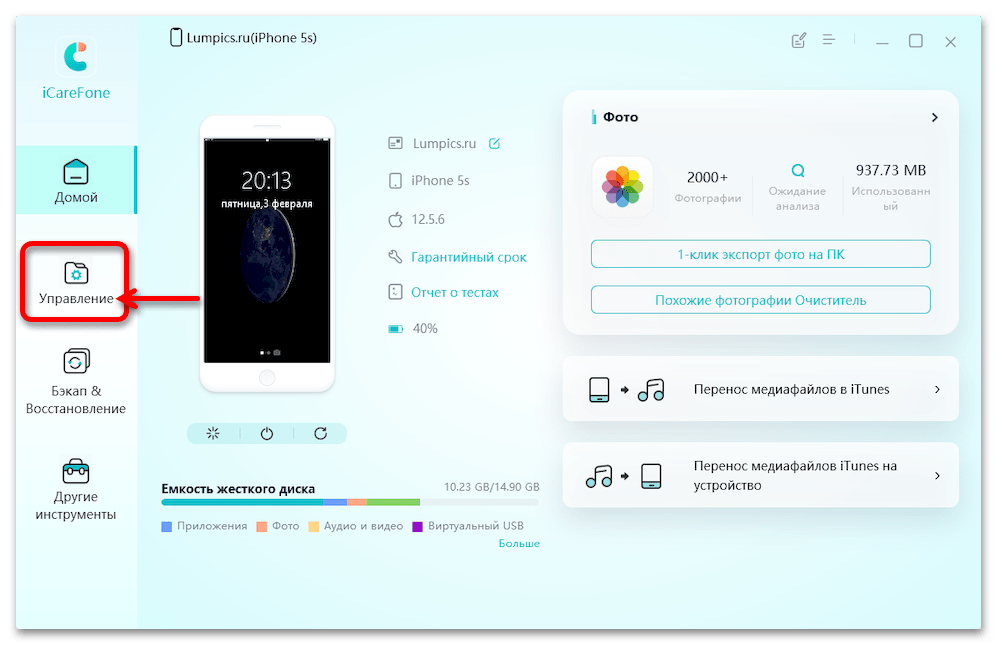Click the 40% battery value
The height and width of the screenshot is (645, 997).
pyautogui.click(x=425, y=329)
